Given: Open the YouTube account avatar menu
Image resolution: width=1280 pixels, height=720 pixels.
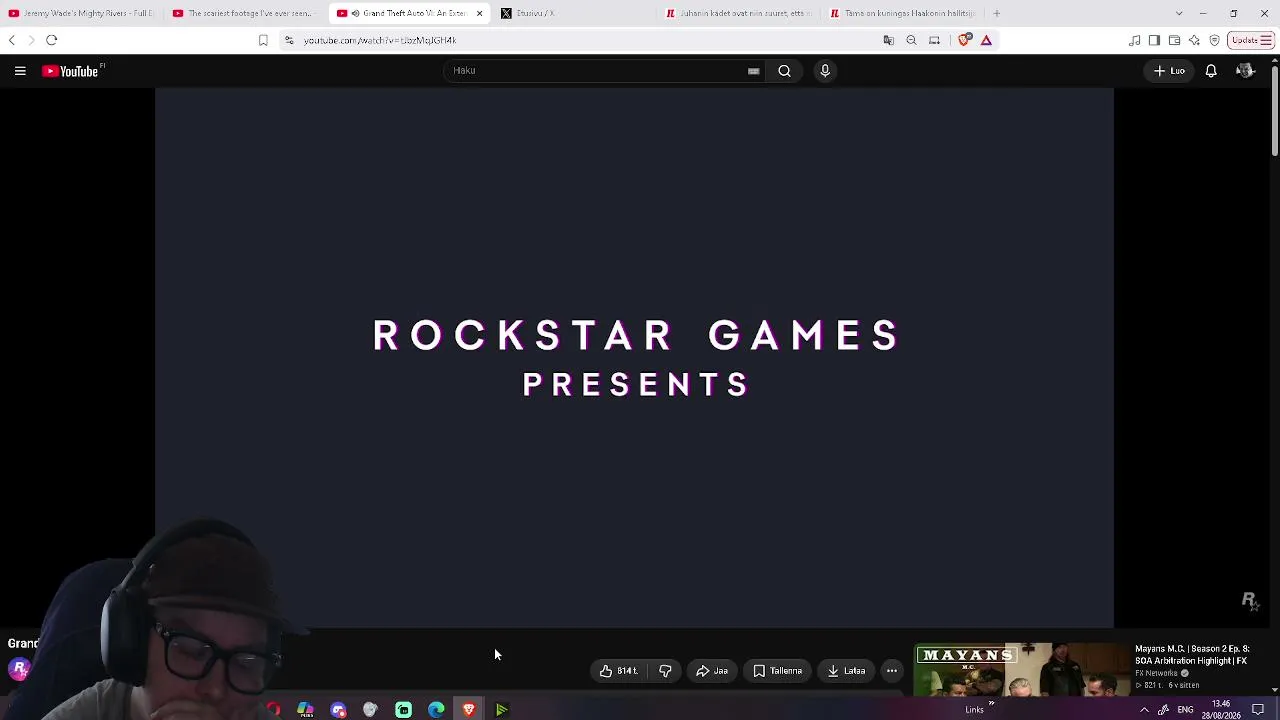Looking at the screenshot, I should pos(1245,71).
